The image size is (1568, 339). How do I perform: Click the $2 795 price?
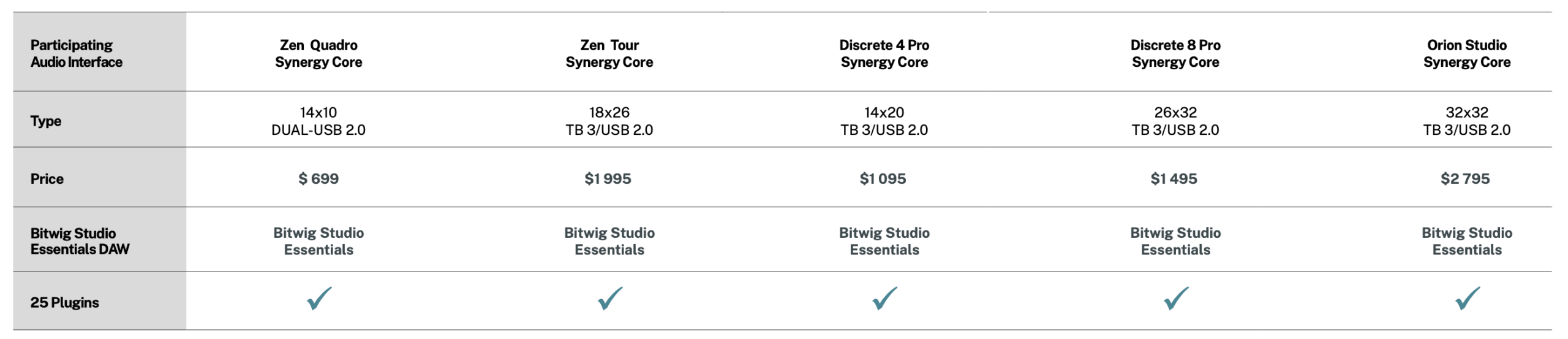(1465, 178)
